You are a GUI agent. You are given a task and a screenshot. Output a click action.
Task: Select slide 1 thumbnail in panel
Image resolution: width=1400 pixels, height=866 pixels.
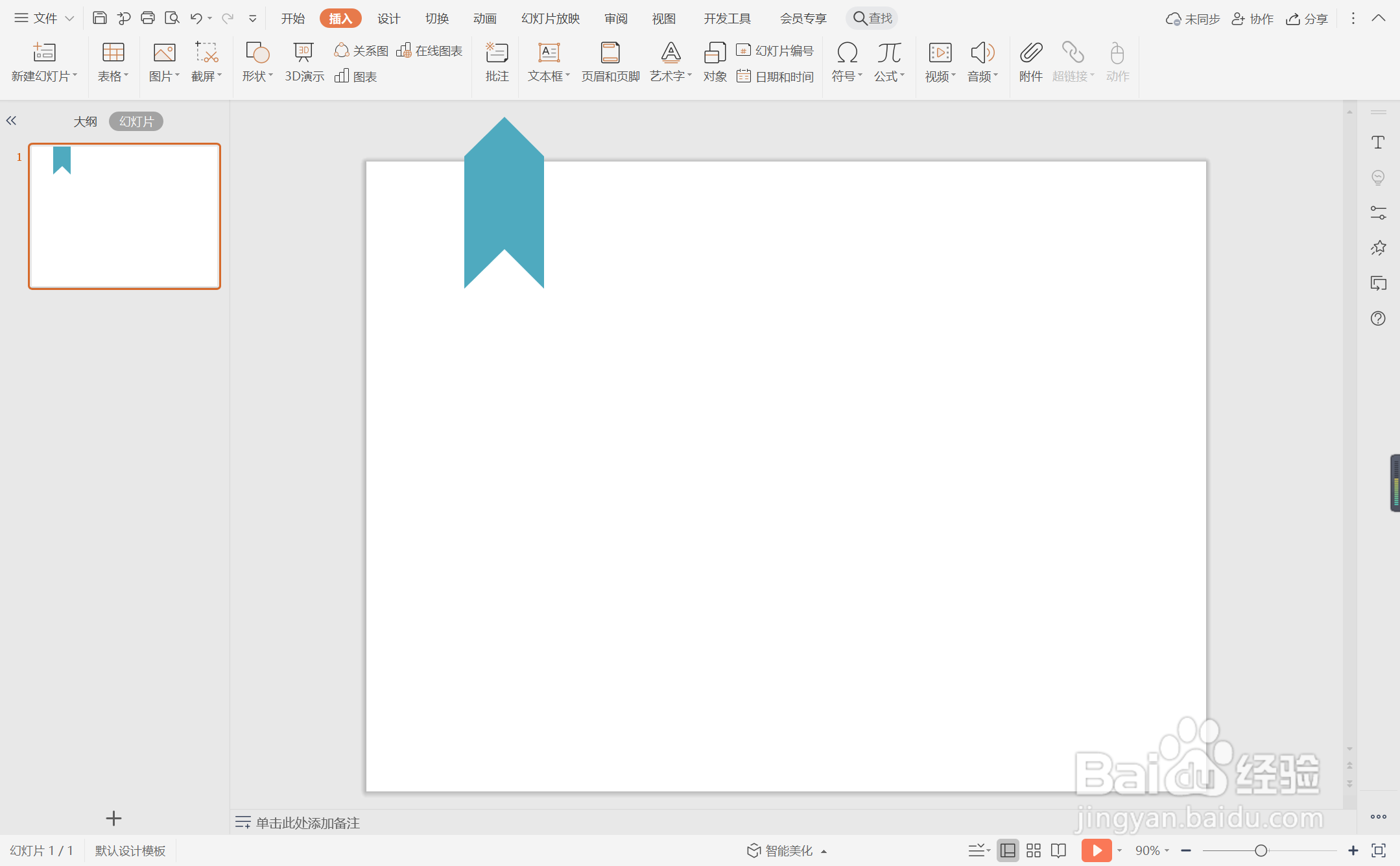click(125, 216)
